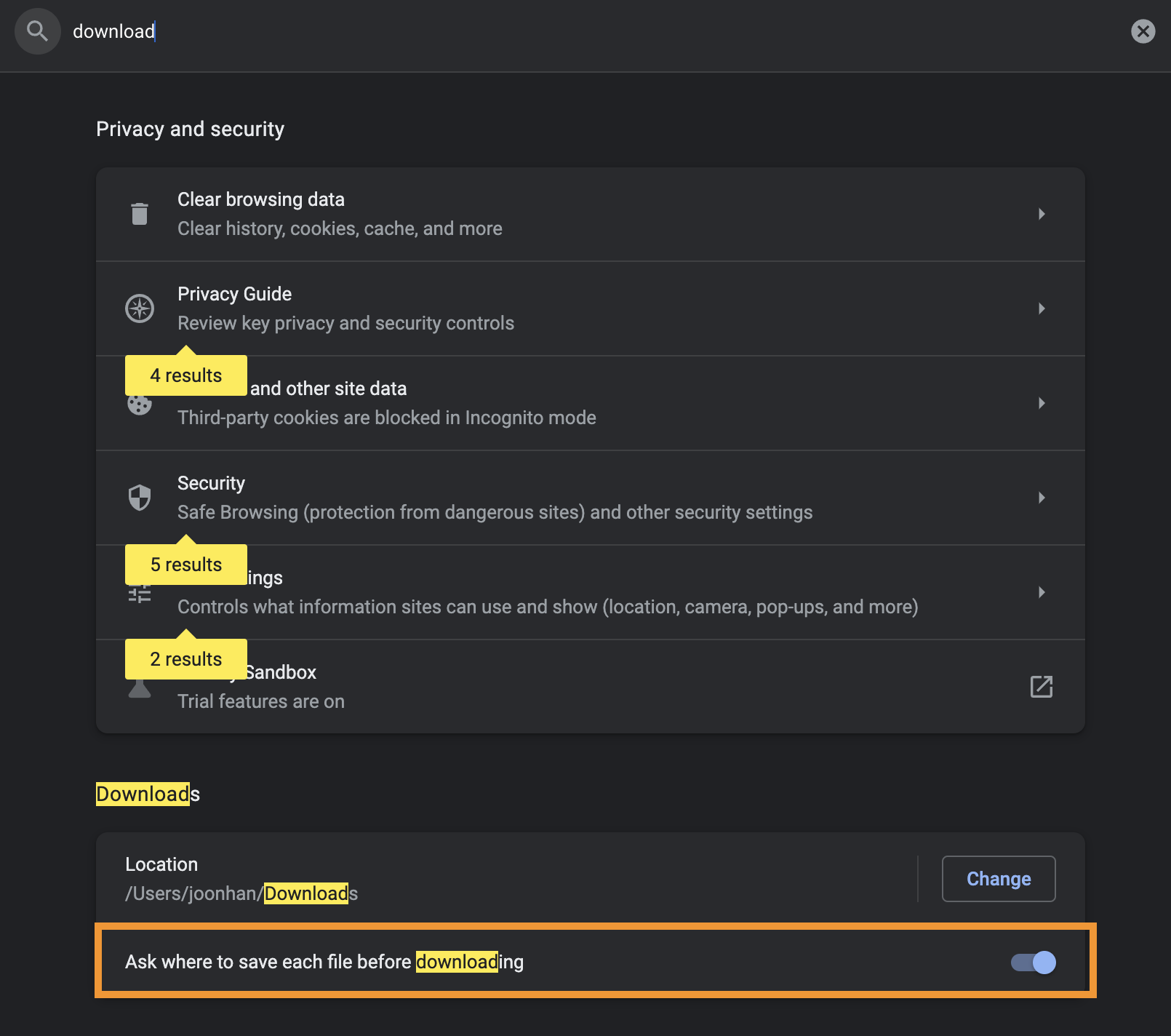1171x1036 pixels.
Task: Expand the site settings row arrow
Action: click(x=1042, y=592)
